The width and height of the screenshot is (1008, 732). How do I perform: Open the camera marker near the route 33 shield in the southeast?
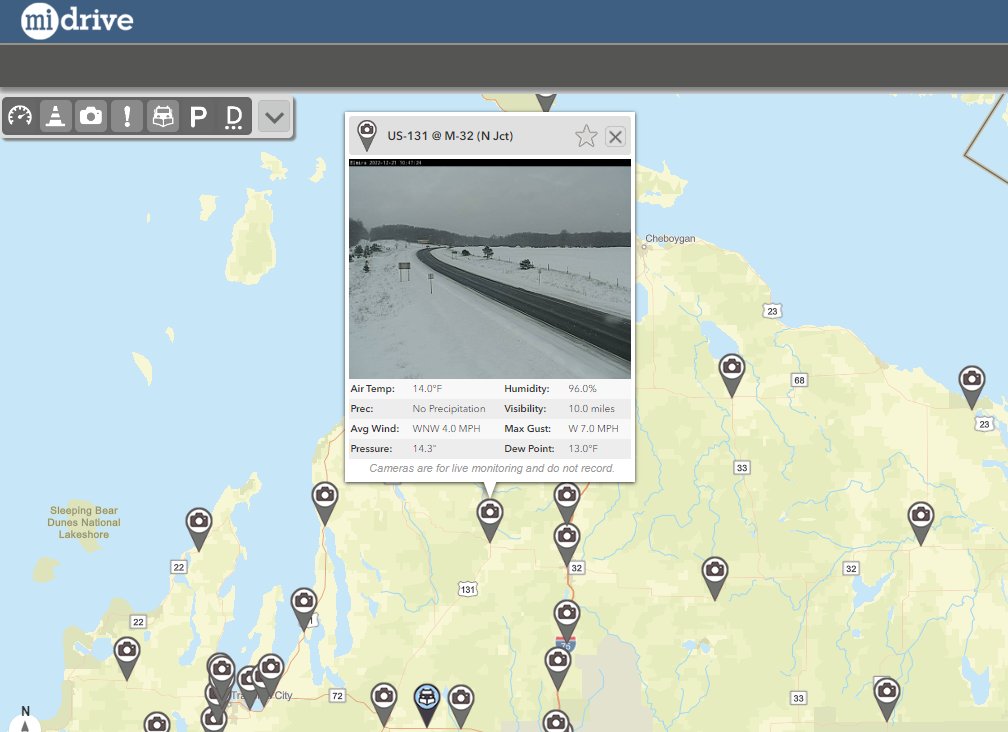pos(886,699)
